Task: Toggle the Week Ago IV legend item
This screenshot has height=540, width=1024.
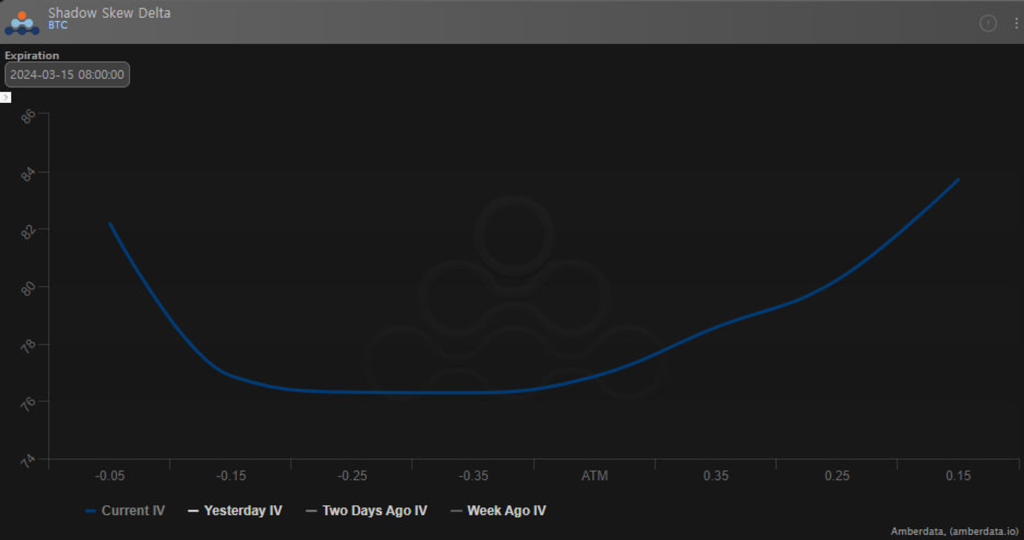Action: [x=506, y=511]
